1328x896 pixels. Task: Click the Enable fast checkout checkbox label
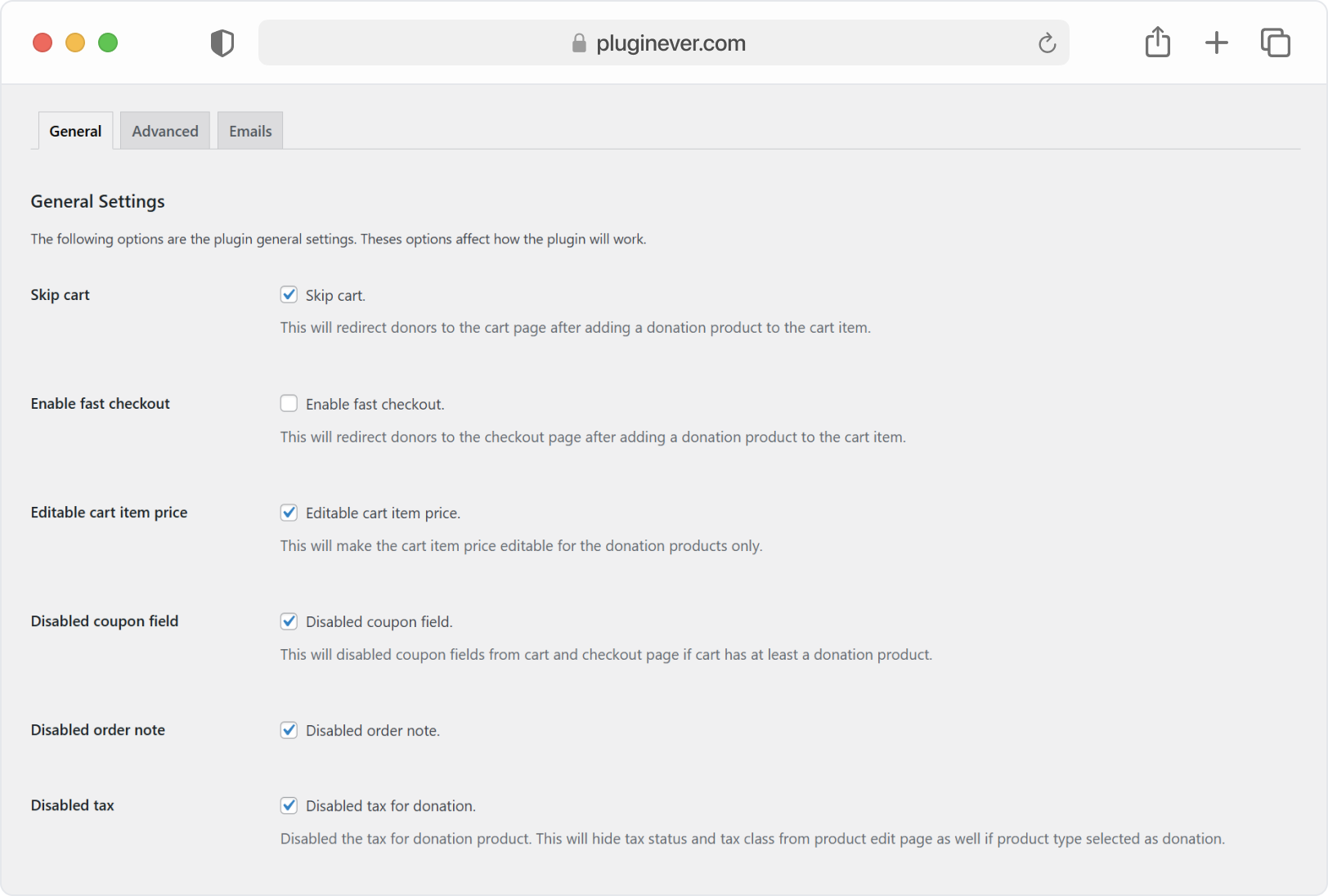click(x=375, y=404)
